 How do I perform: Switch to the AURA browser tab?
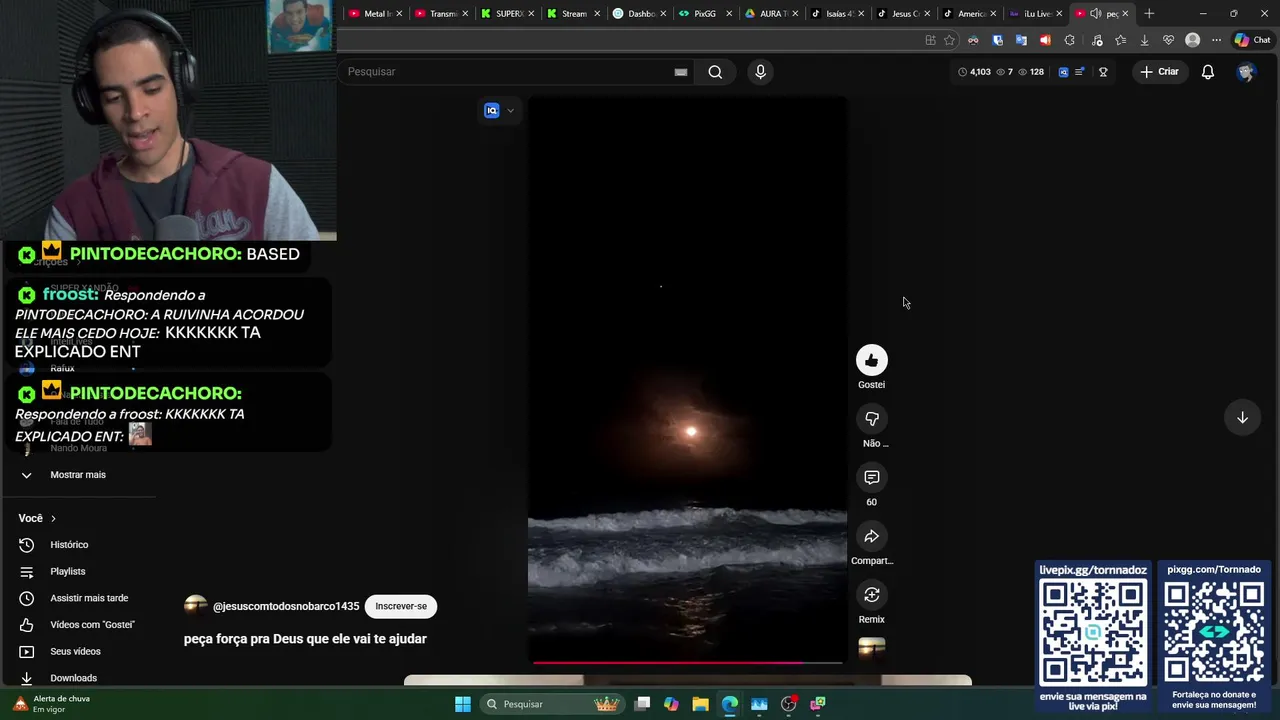[771, 14]
